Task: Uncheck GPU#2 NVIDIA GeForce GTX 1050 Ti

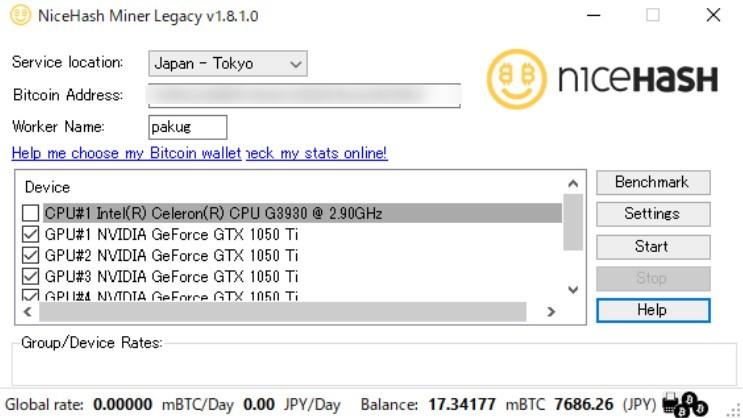Action: click(x=30, y=255)
